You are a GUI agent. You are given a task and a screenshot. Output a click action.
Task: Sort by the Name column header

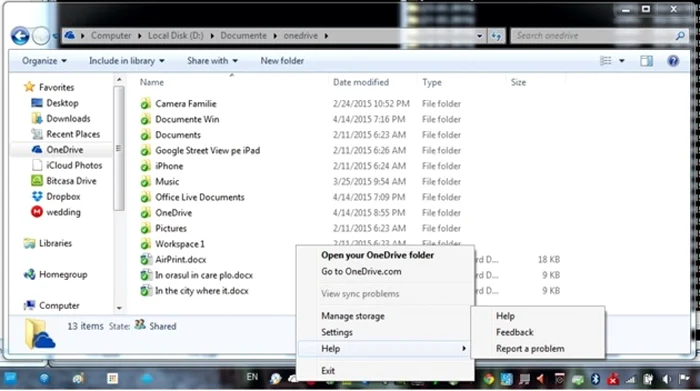(151, 82)
